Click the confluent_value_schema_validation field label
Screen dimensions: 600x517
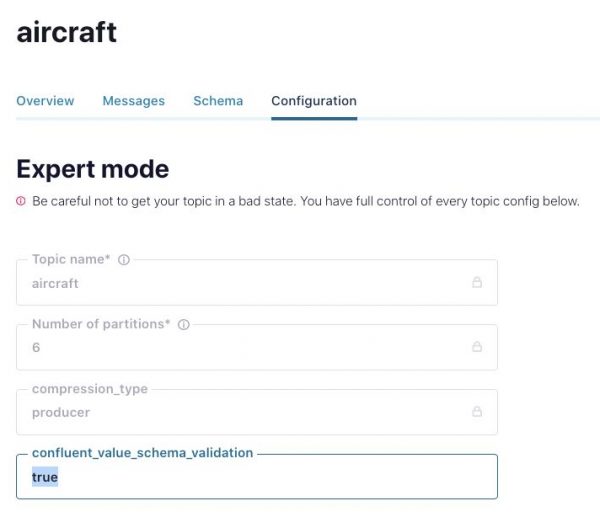click(142, 453)
